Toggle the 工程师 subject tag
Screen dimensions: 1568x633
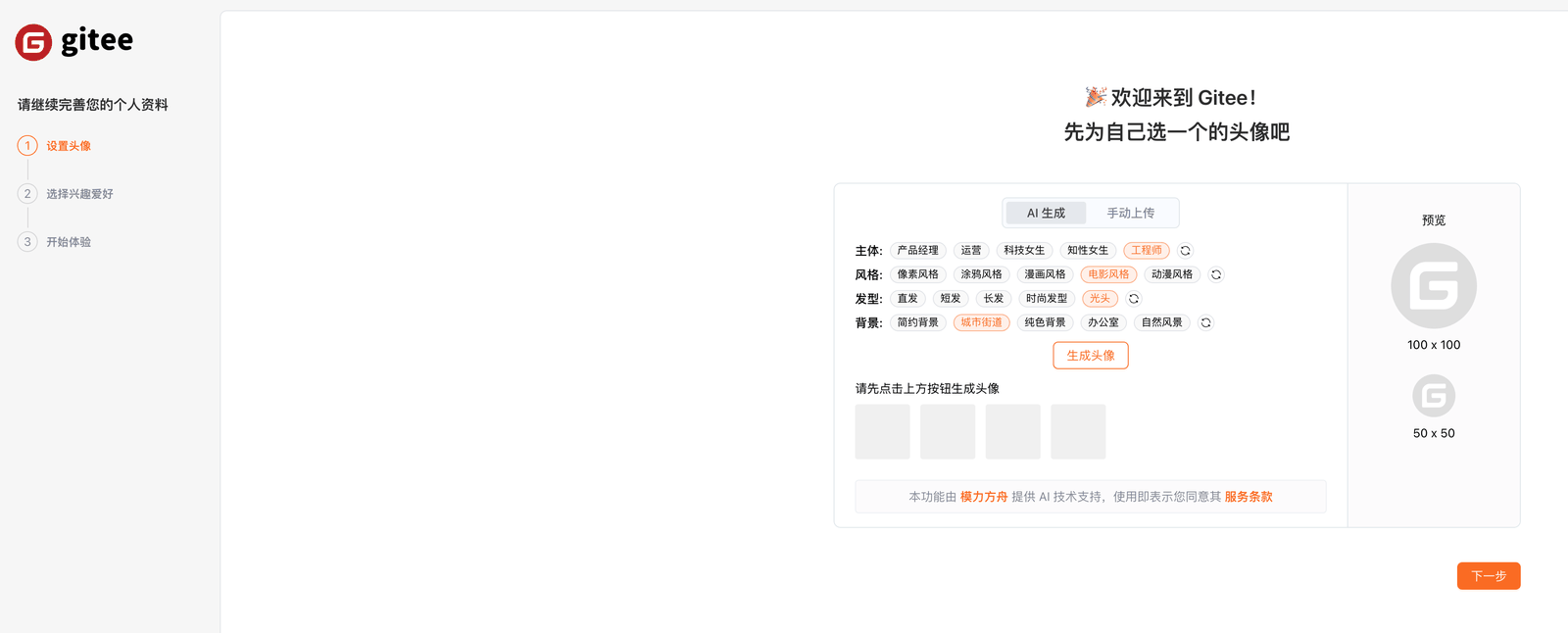pos(1147,251)
